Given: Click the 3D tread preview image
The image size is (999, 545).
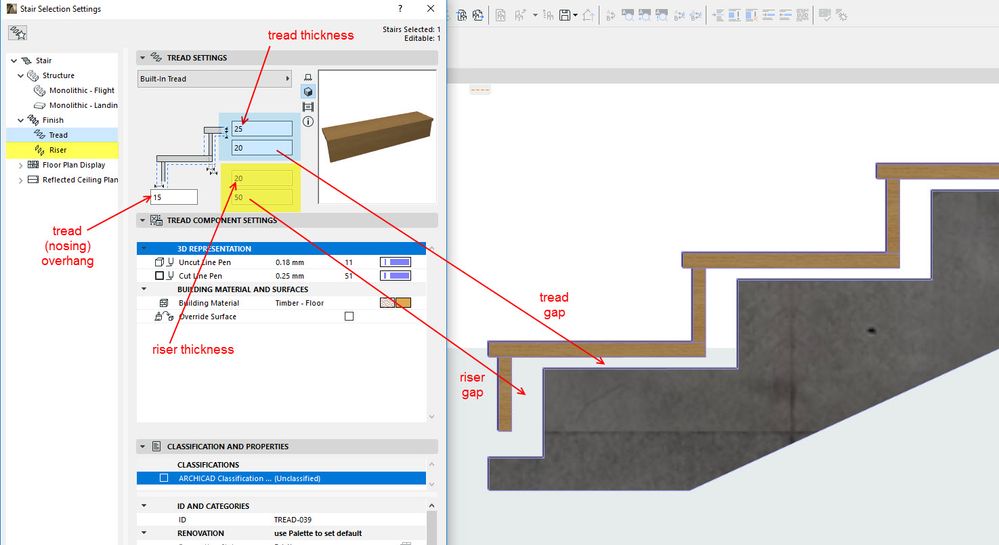Looking at the screenshot, I should pyautogui.click(x=377, y=136).
